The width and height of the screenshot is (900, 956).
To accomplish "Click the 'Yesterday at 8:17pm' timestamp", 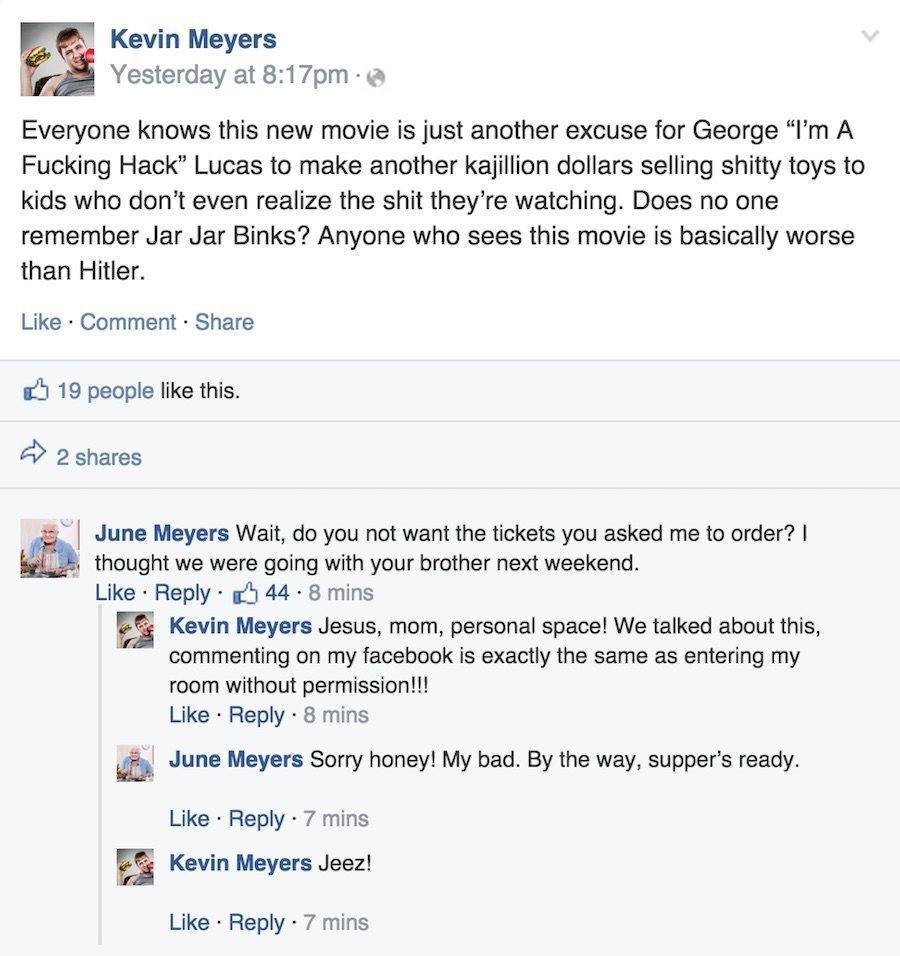I will coord(228,75).
